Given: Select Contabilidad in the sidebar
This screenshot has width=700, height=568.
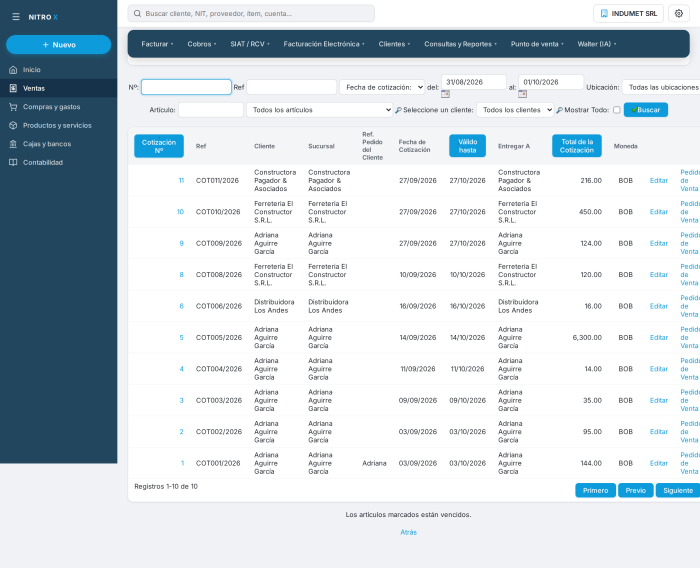Looking at the screenshot, I should [58, 163].
